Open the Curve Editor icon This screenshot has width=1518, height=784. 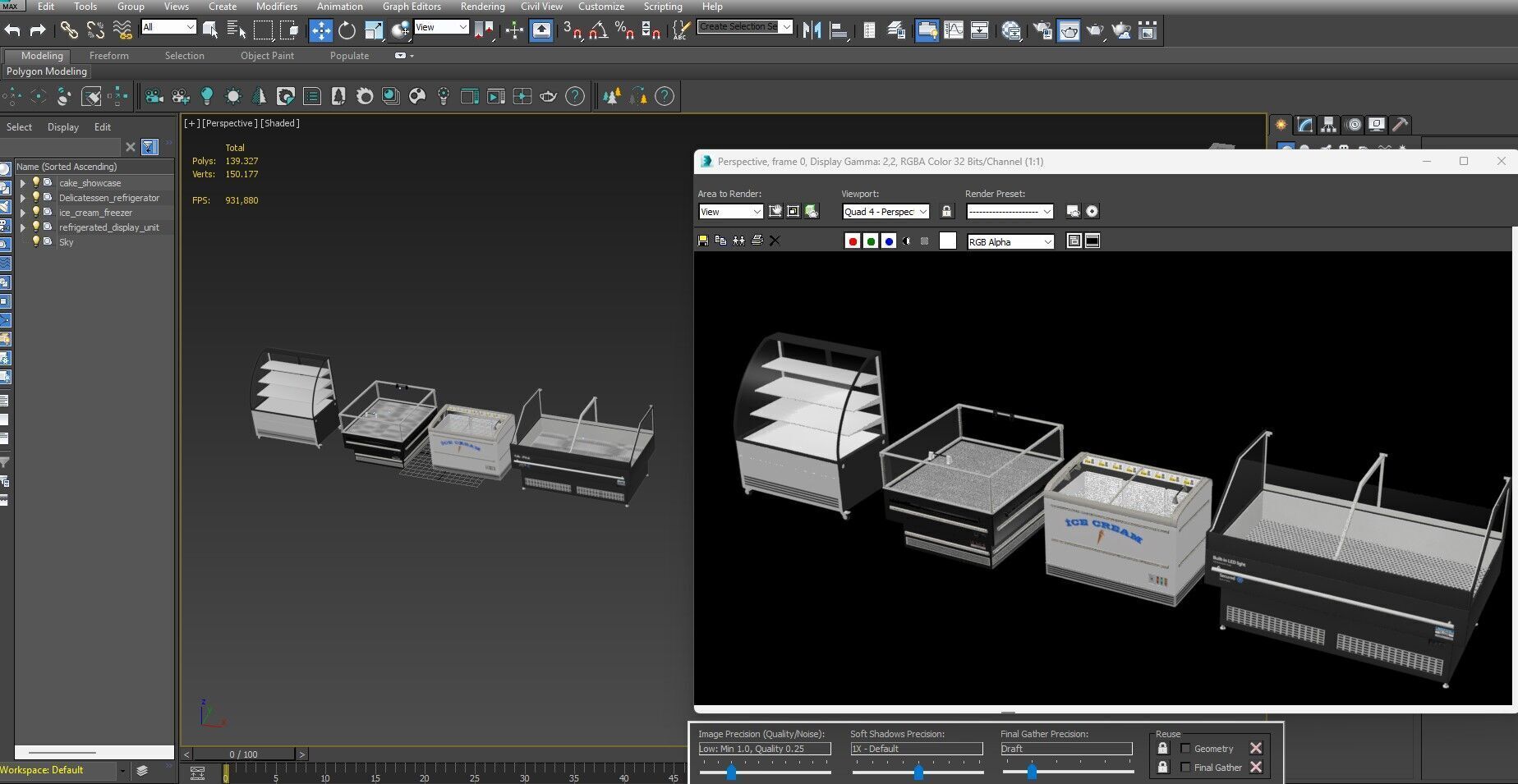click(954, 30)
